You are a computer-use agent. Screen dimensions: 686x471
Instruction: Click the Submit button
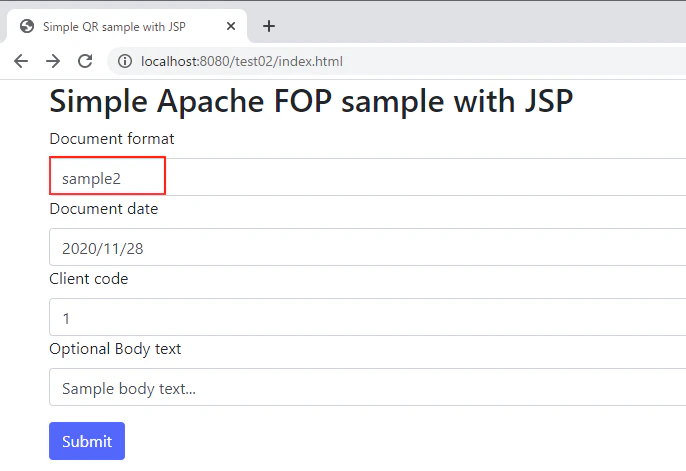87,441
